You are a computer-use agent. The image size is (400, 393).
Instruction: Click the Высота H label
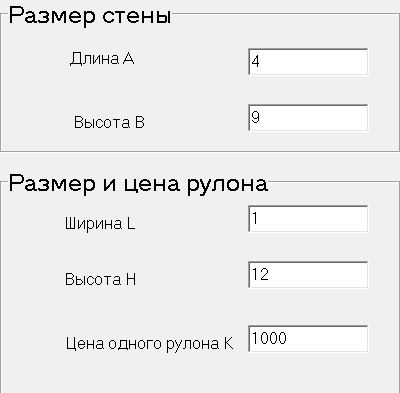coord(100,279)
